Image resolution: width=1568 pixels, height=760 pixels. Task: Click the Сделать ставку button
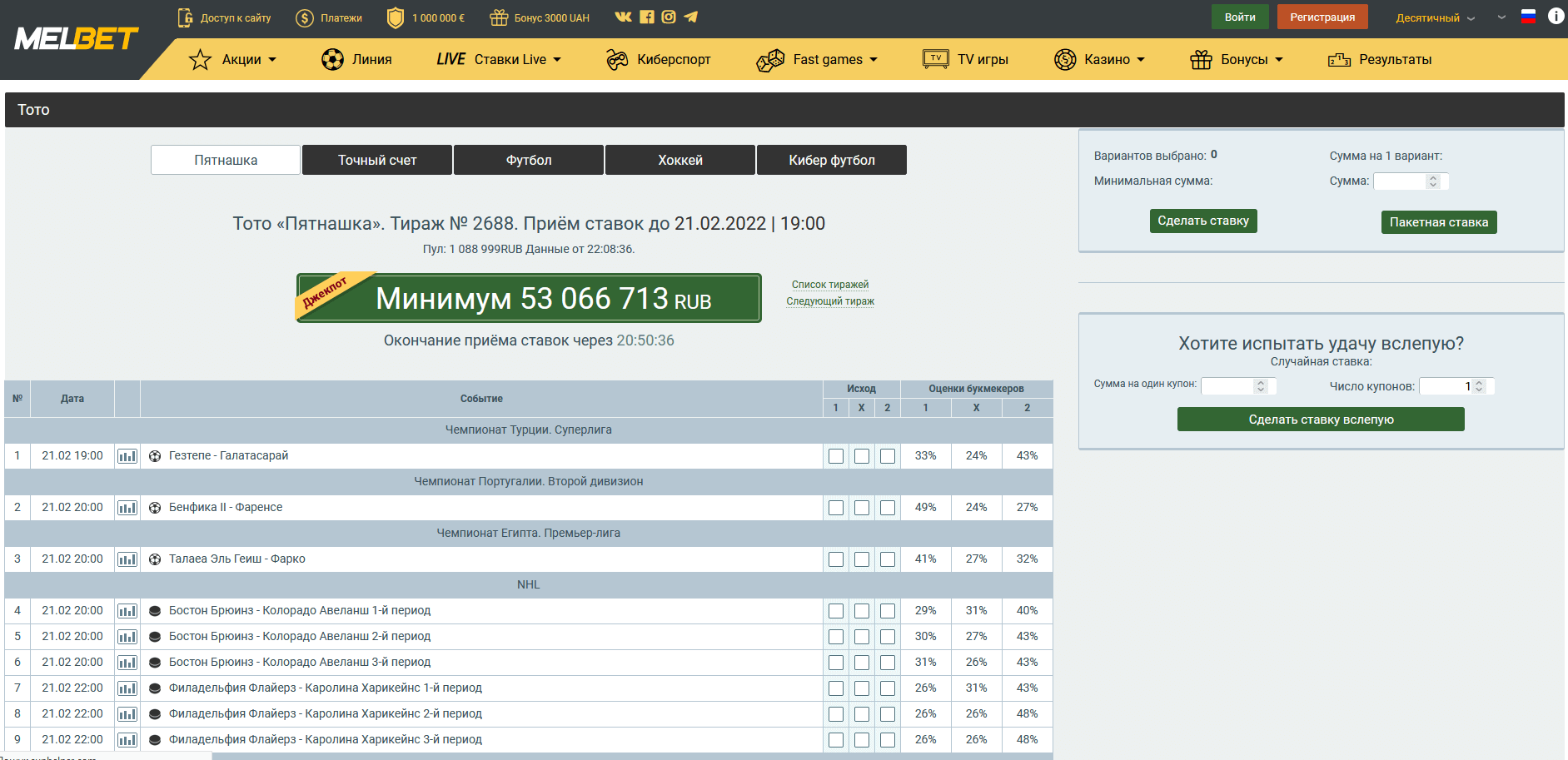1203,221
